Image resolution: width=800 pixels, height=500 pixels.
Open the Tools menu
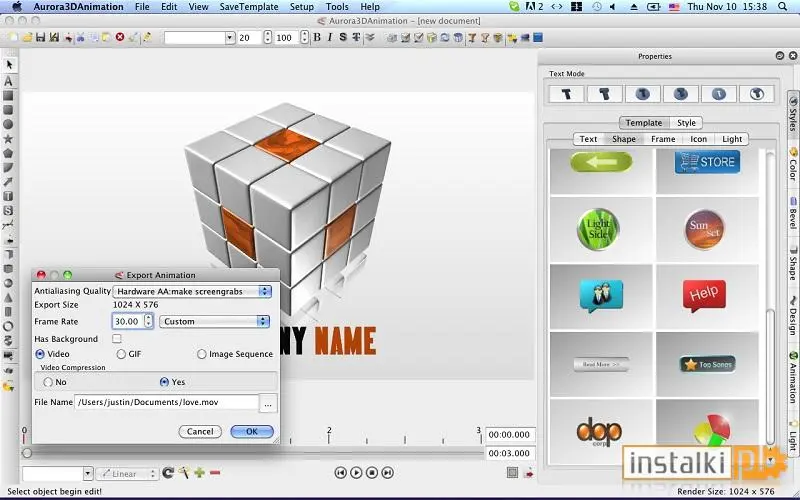pyautogui.click(x=337, y=7)
